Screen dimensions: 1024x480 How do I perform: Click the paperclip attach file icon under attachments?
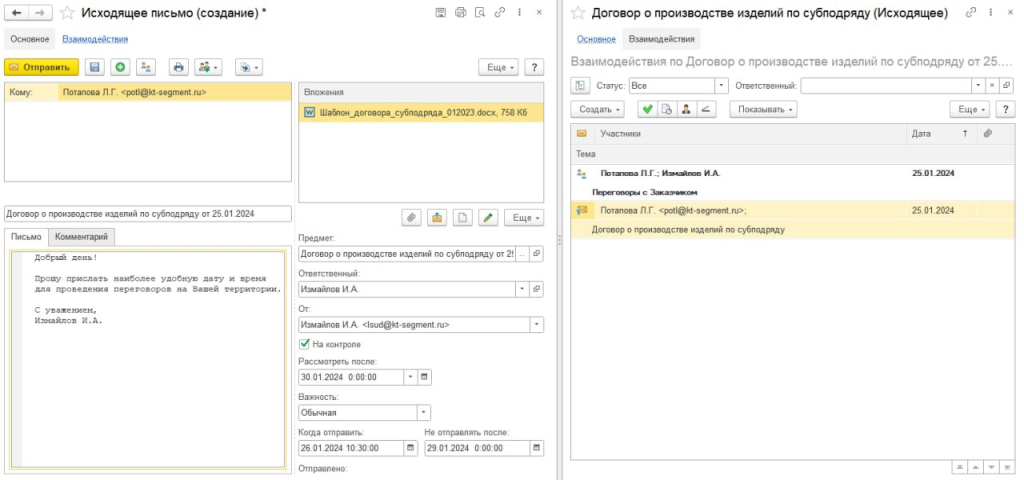tap(411, 217)
